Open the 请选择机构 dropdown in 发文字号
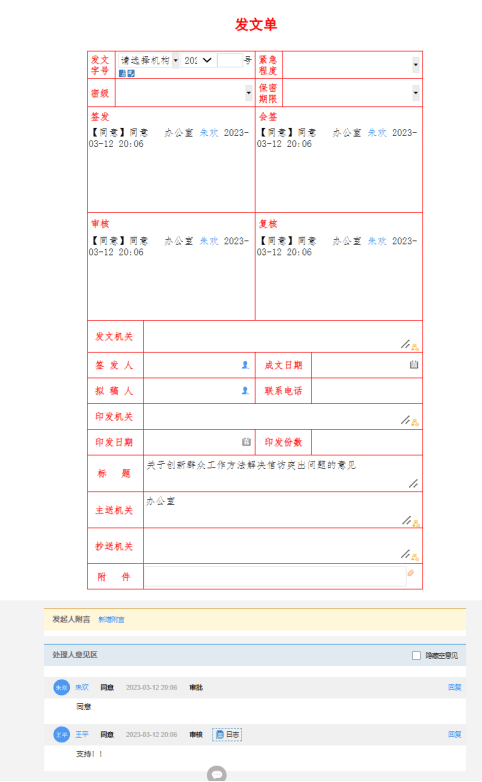 coord(149,60)
